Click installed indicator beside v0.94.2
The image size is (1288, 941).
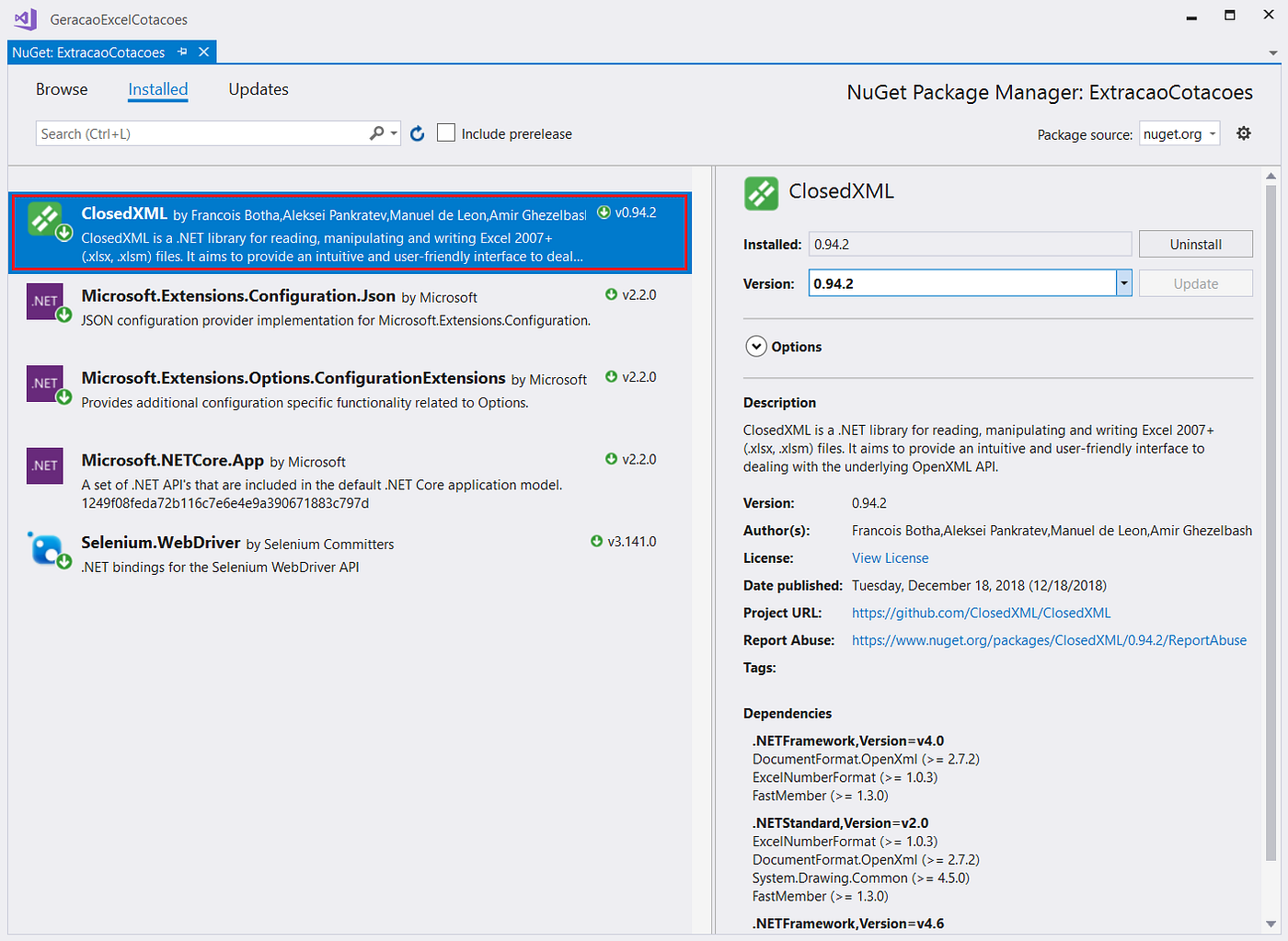604,212
